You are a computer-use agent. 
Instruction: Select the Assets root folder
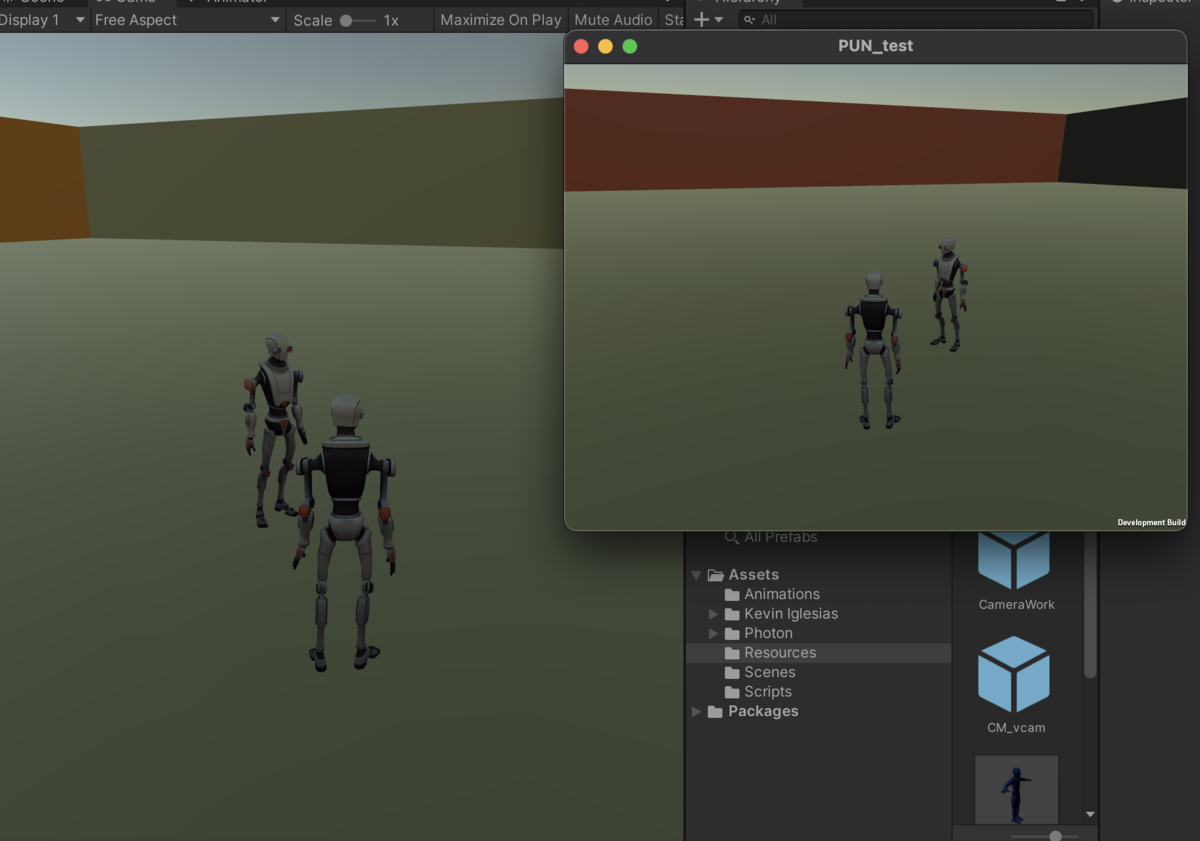point(753,575)
